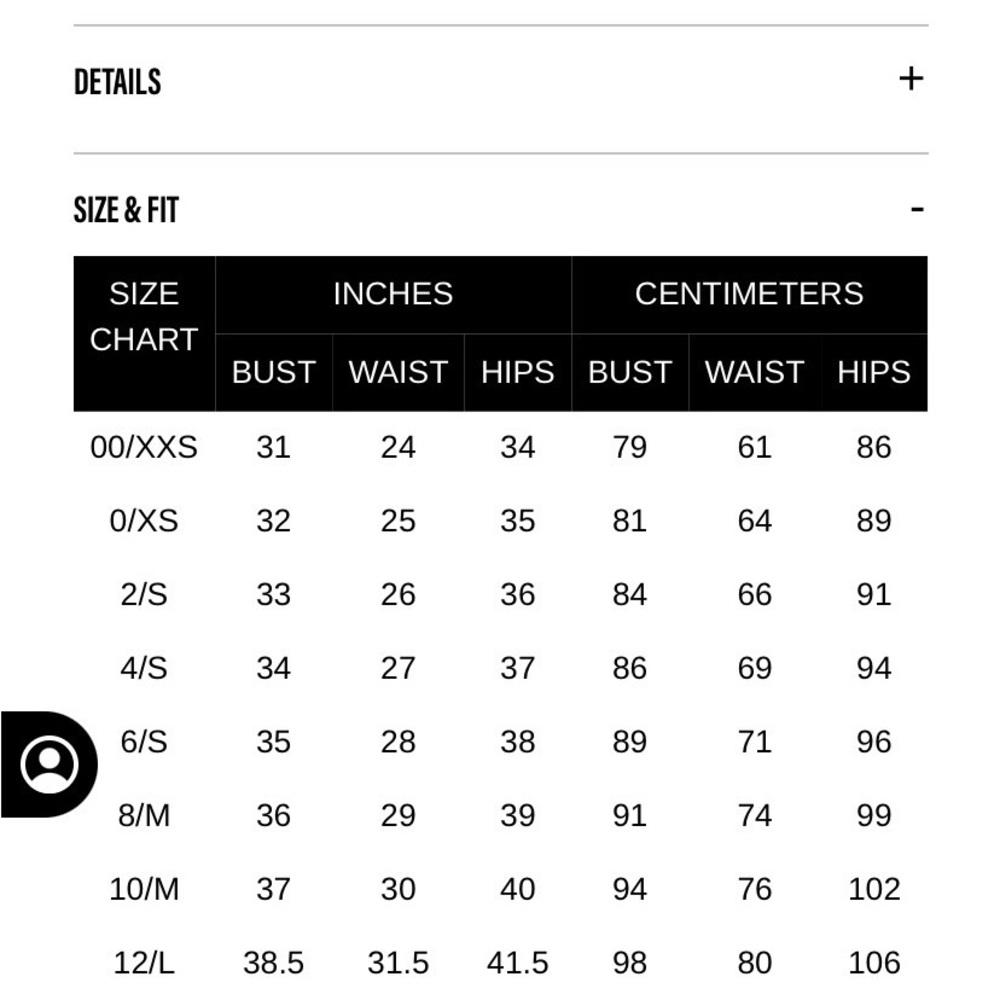This screenshot has width=1000, height=1000.
Task: Click the 00/XXS size row label
Action: [144, 447]
